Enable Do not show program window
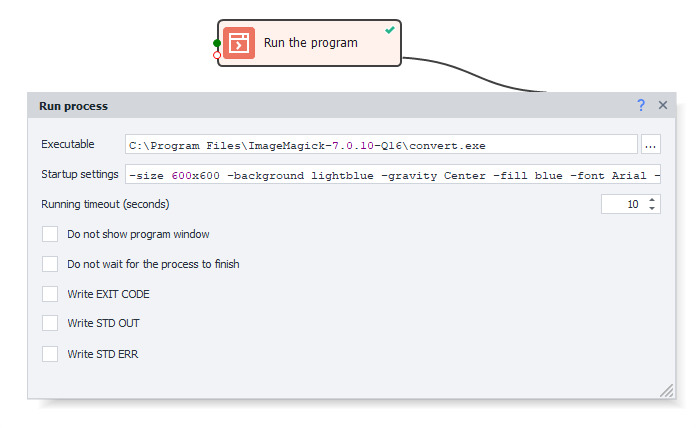The width and height of the screenshot is (696, 428). [x=50, y=234]
